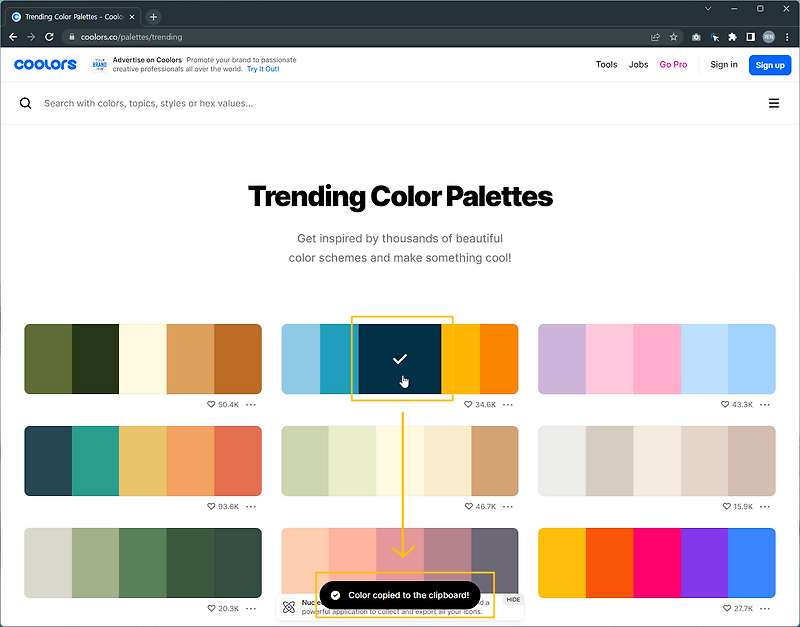The height and width of the screenshot is (627, 800).
Task: Open the share icon in the address bar
Action: pyautogui.click(x=654, y=36)
